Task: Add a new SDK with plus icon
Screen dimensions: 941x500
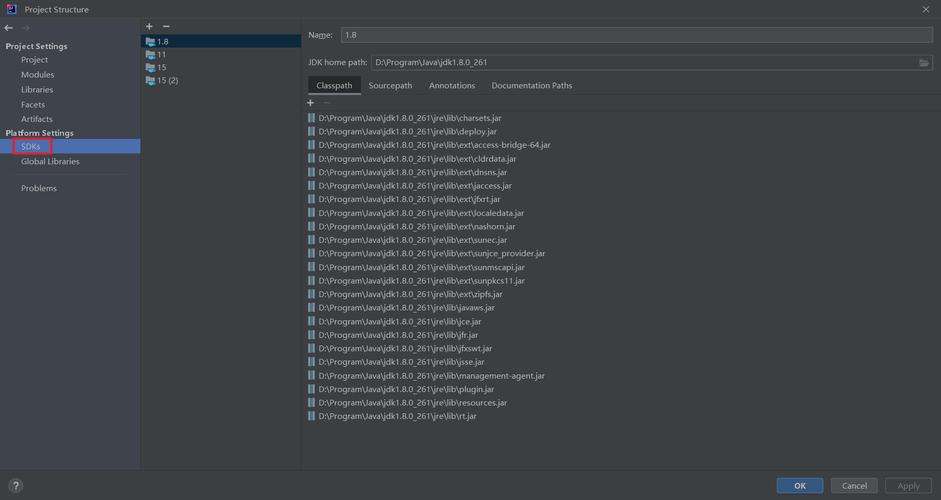Action: point(149,26)
